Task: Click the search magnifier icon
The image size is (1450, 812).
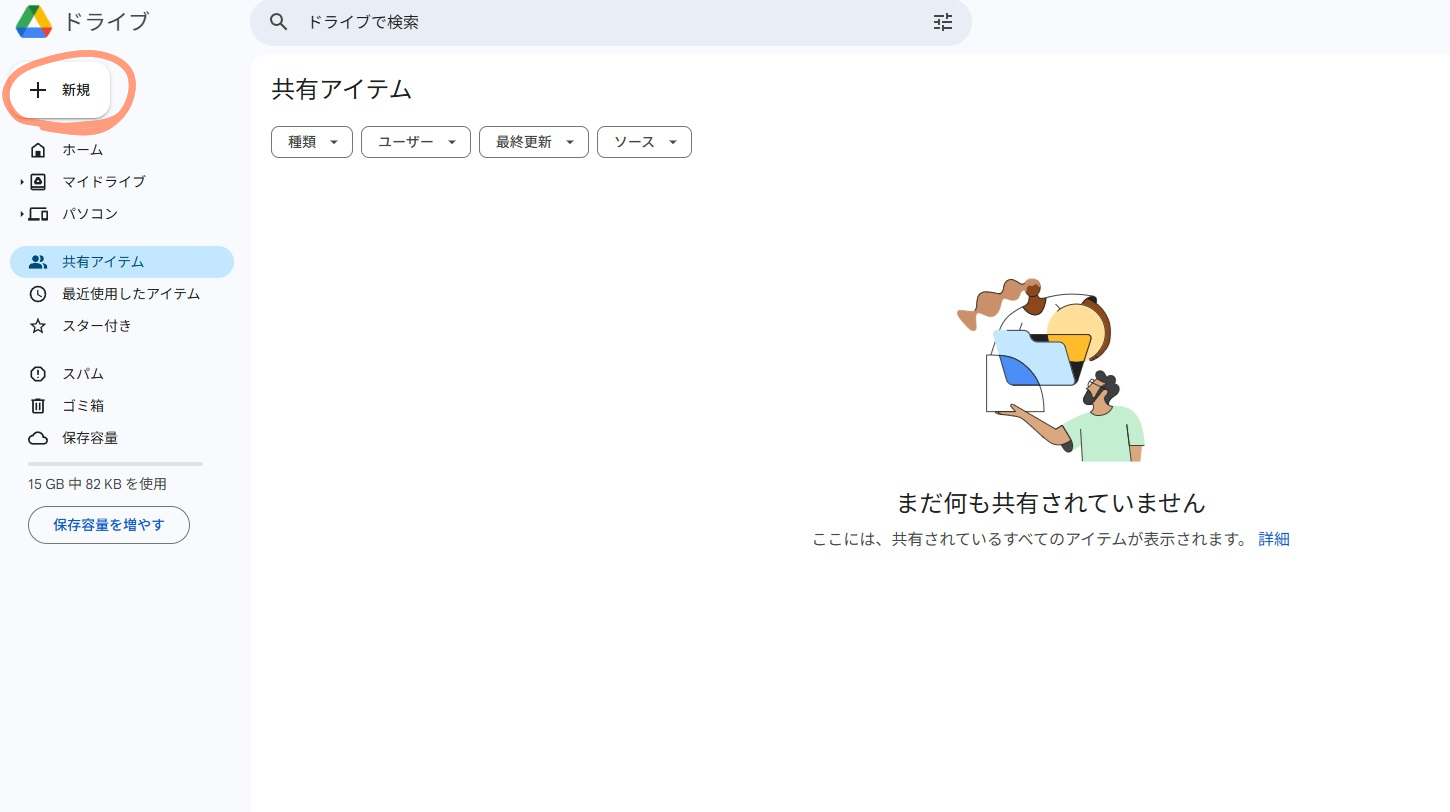Action: [x=279, y=22]
